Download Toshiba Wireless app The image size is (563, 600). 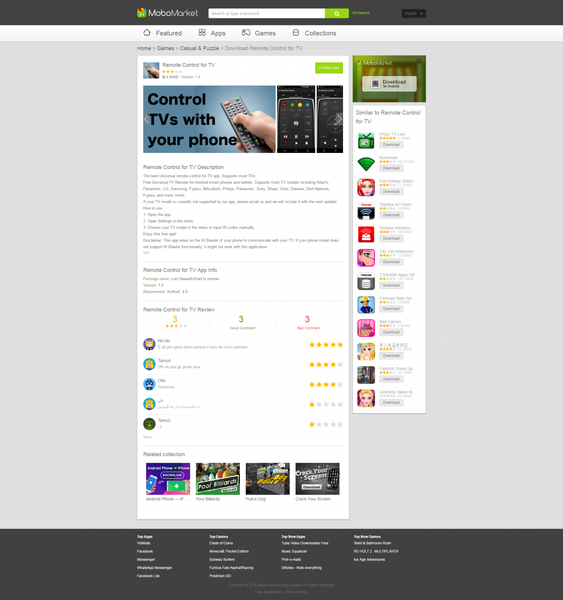(391, 238)
